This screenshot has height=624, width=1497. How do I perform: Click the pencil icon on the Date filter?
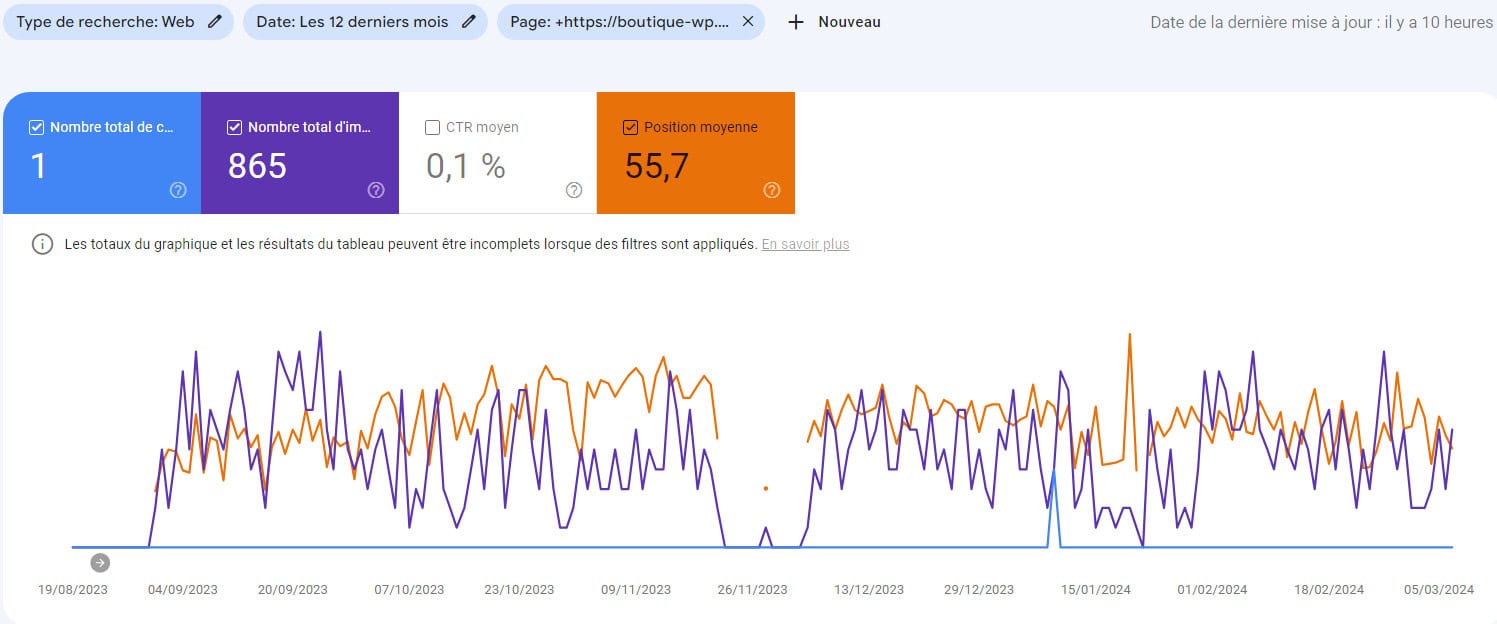[468, 22]
